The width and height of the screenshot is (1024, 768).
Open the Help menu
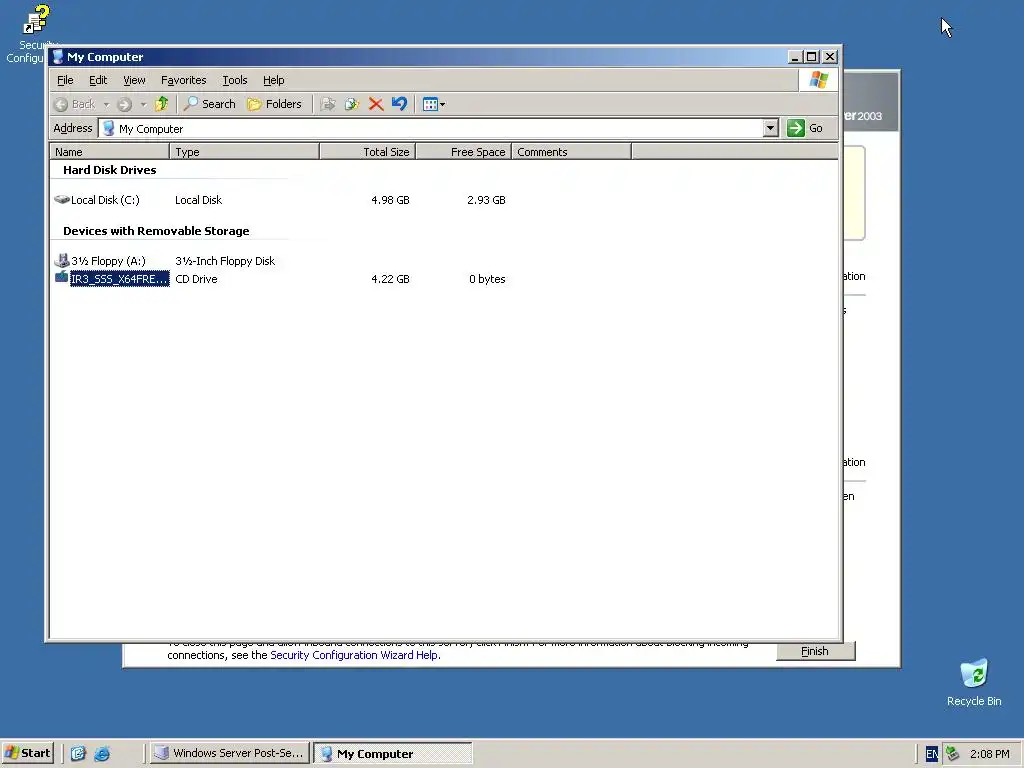pos(274,80)
